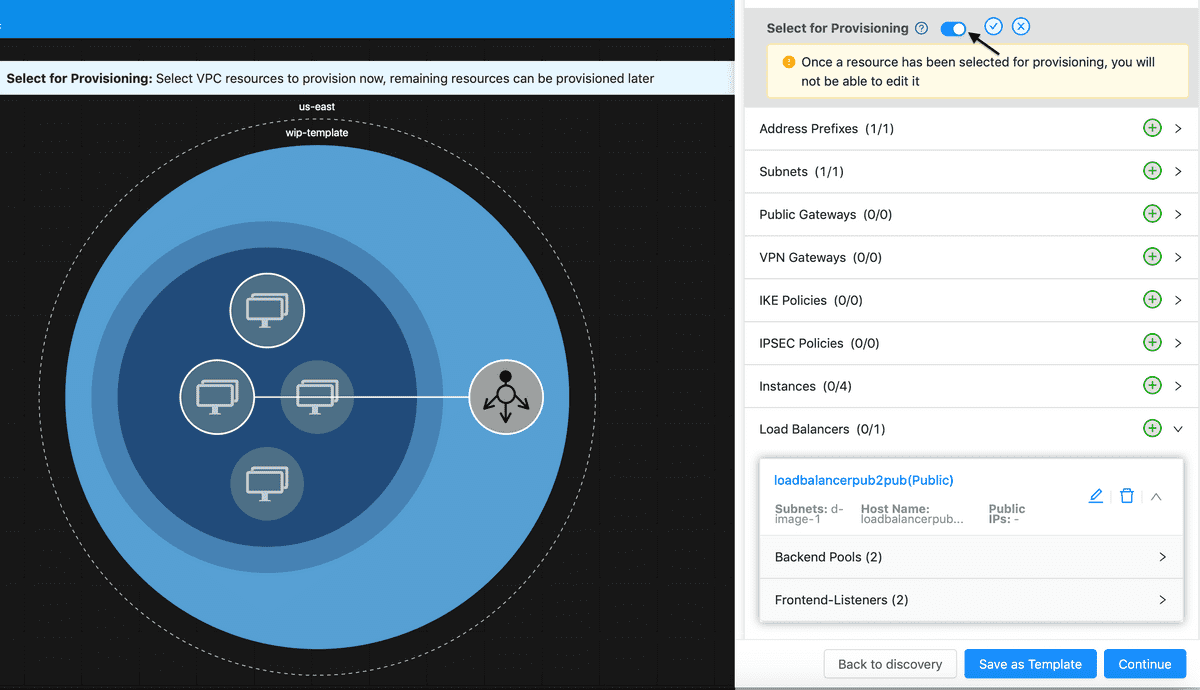This screenshot has height=690, width=1200.
Task: Click the Host Name value loadbalancerpub...
Action: click(x=912, y=520)
